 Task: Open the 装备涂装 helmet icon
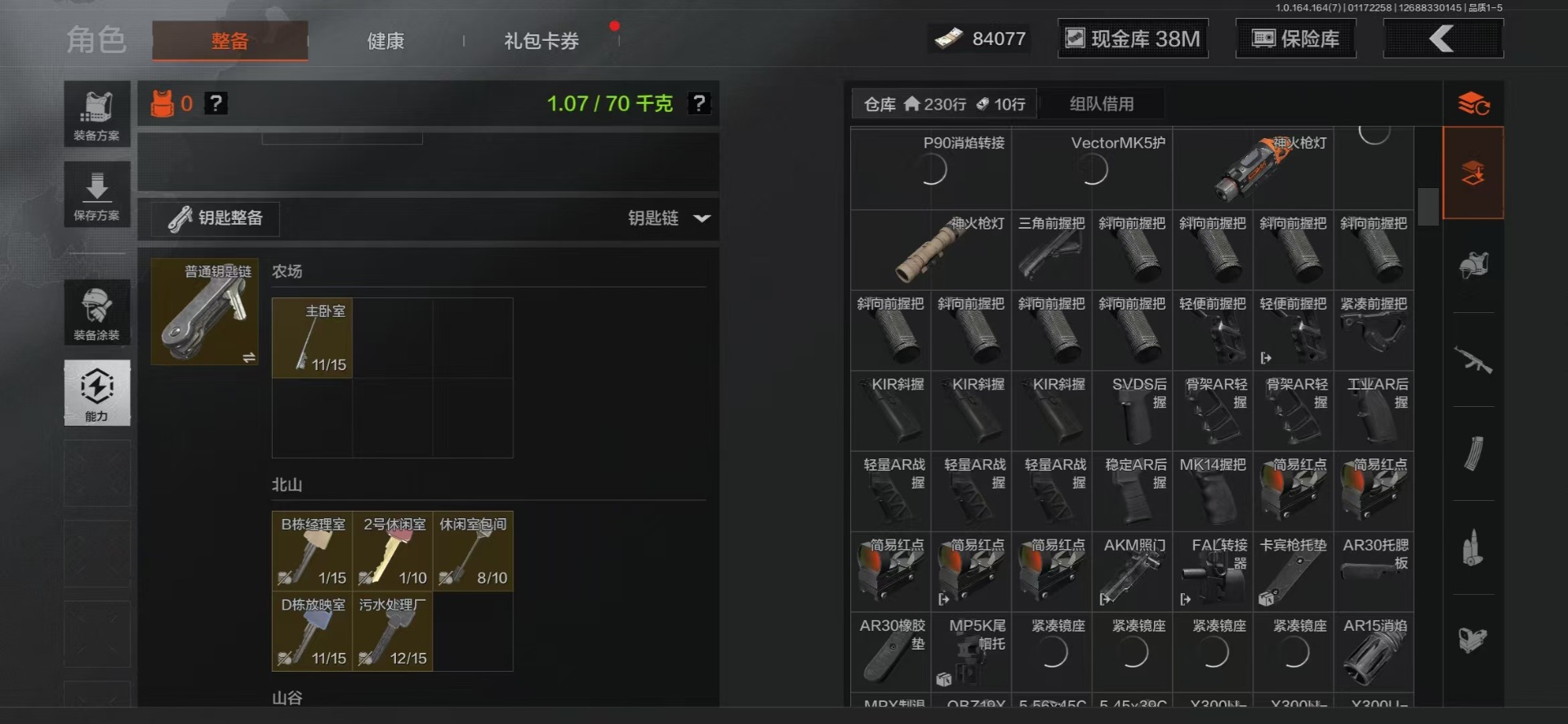[x=97, y=312]
